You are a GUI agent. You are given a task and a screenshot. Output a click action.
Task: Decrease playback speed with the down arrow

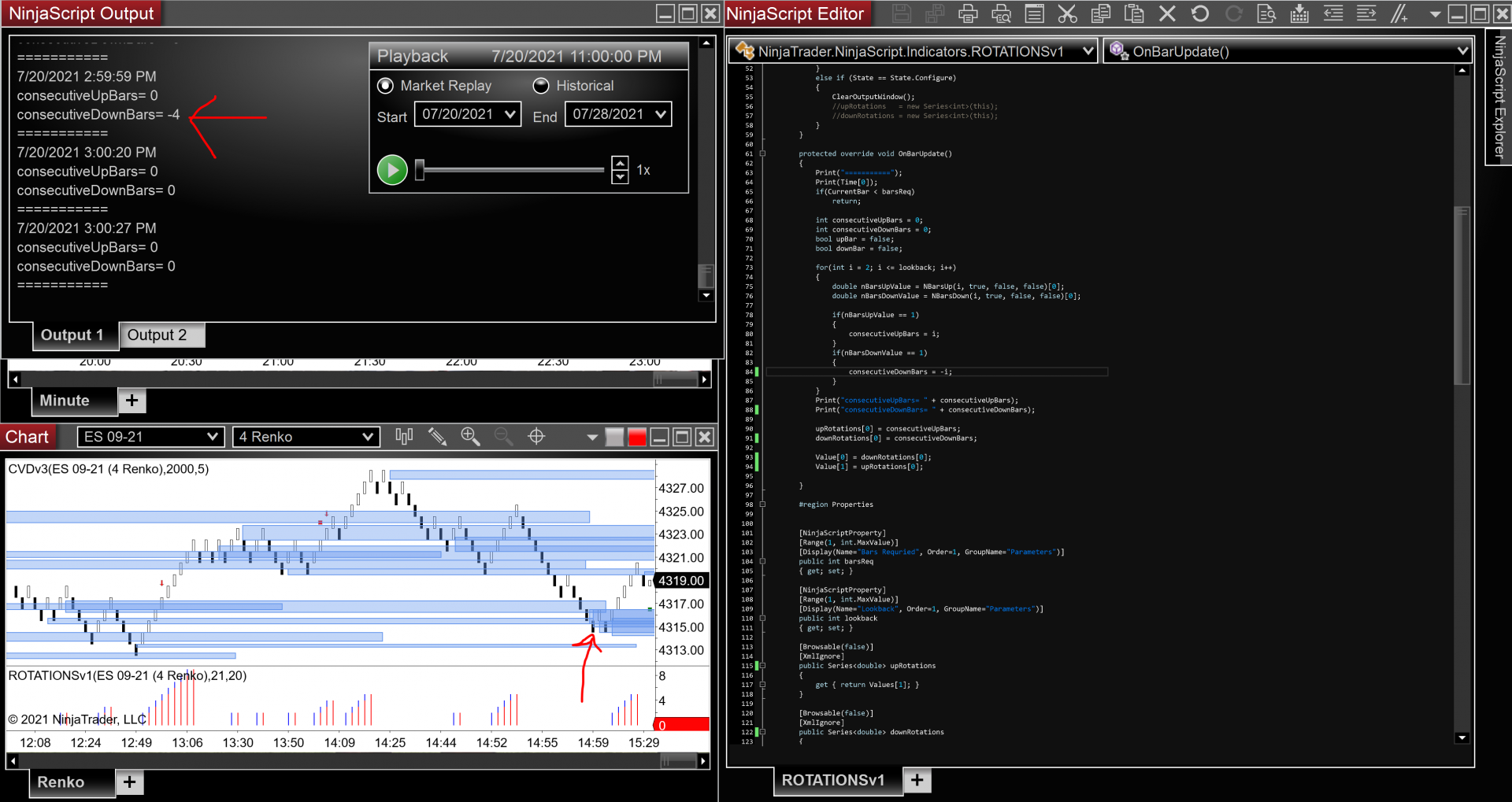click(x=621, y=177)
